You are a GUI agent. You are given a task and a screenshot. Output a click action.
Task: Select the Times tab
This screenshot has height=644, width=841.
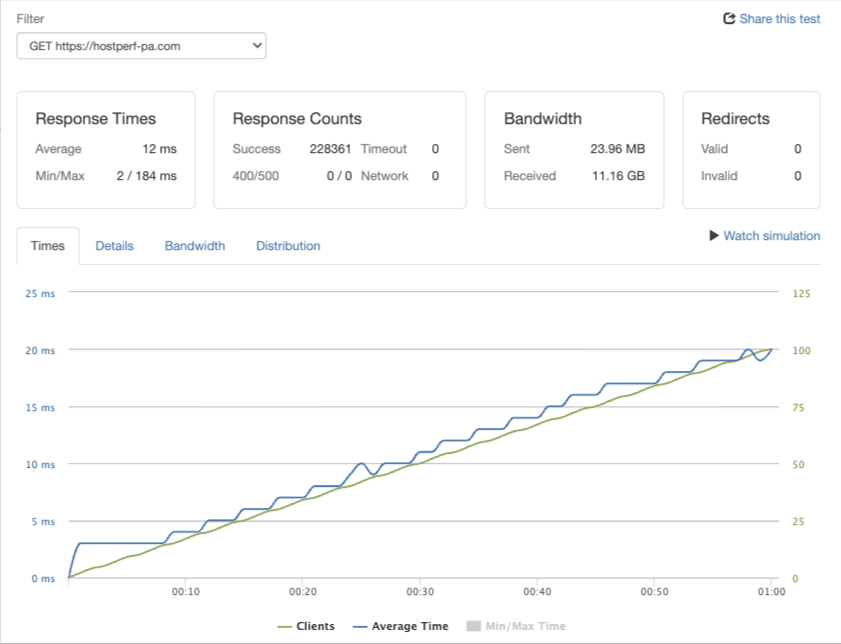(48, 246)
